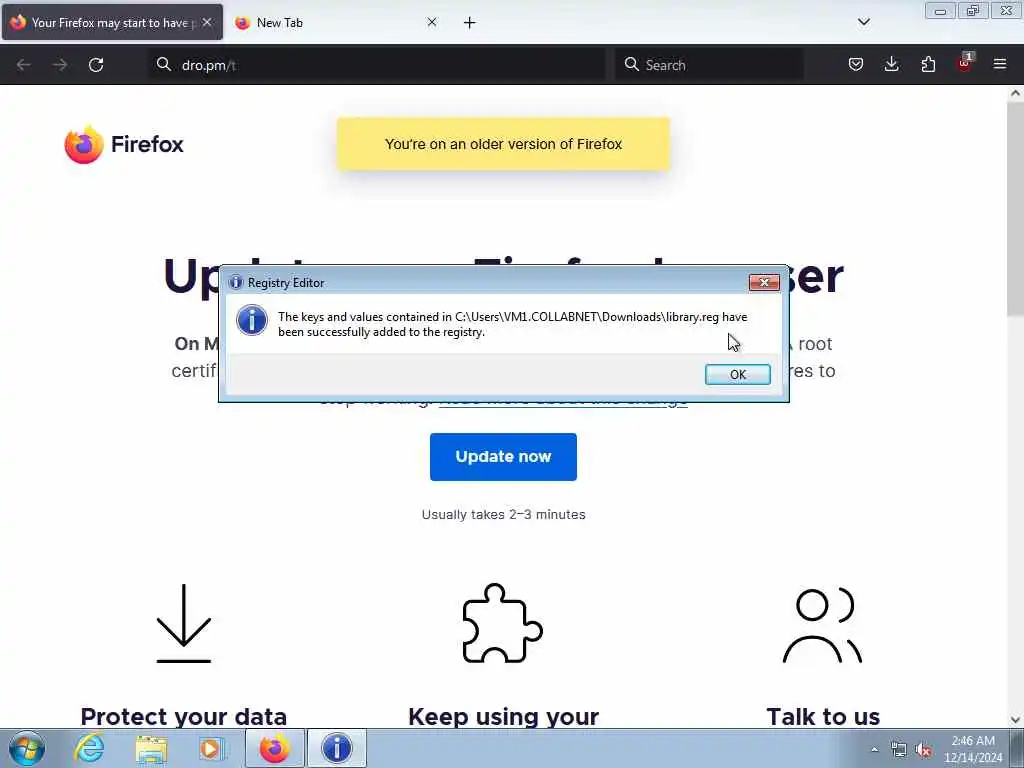Click the page scrollbar down arrow
1024x768 pixels.
pos(1015,720)
